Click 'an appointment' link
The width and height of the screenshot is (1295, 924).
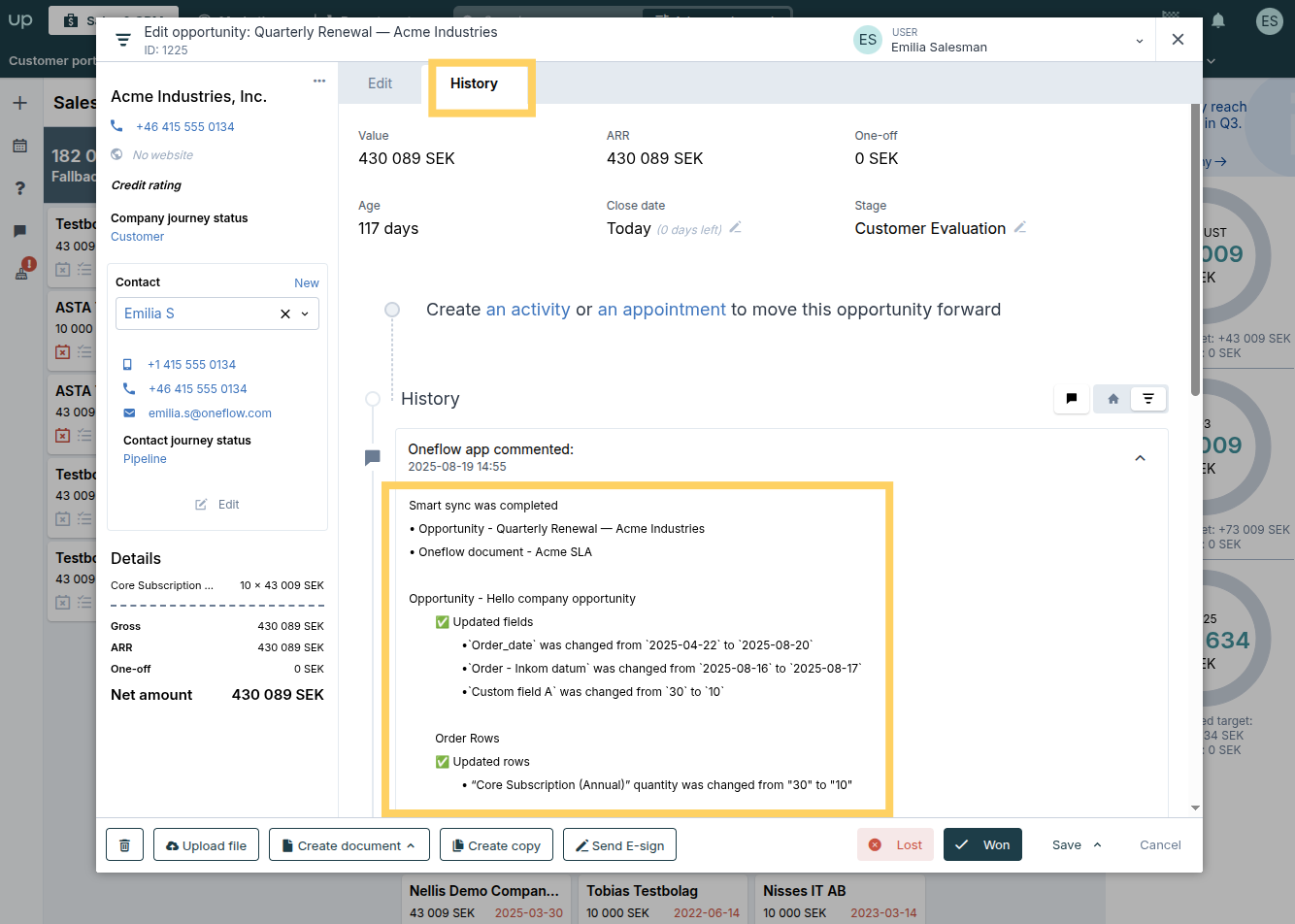662,310
